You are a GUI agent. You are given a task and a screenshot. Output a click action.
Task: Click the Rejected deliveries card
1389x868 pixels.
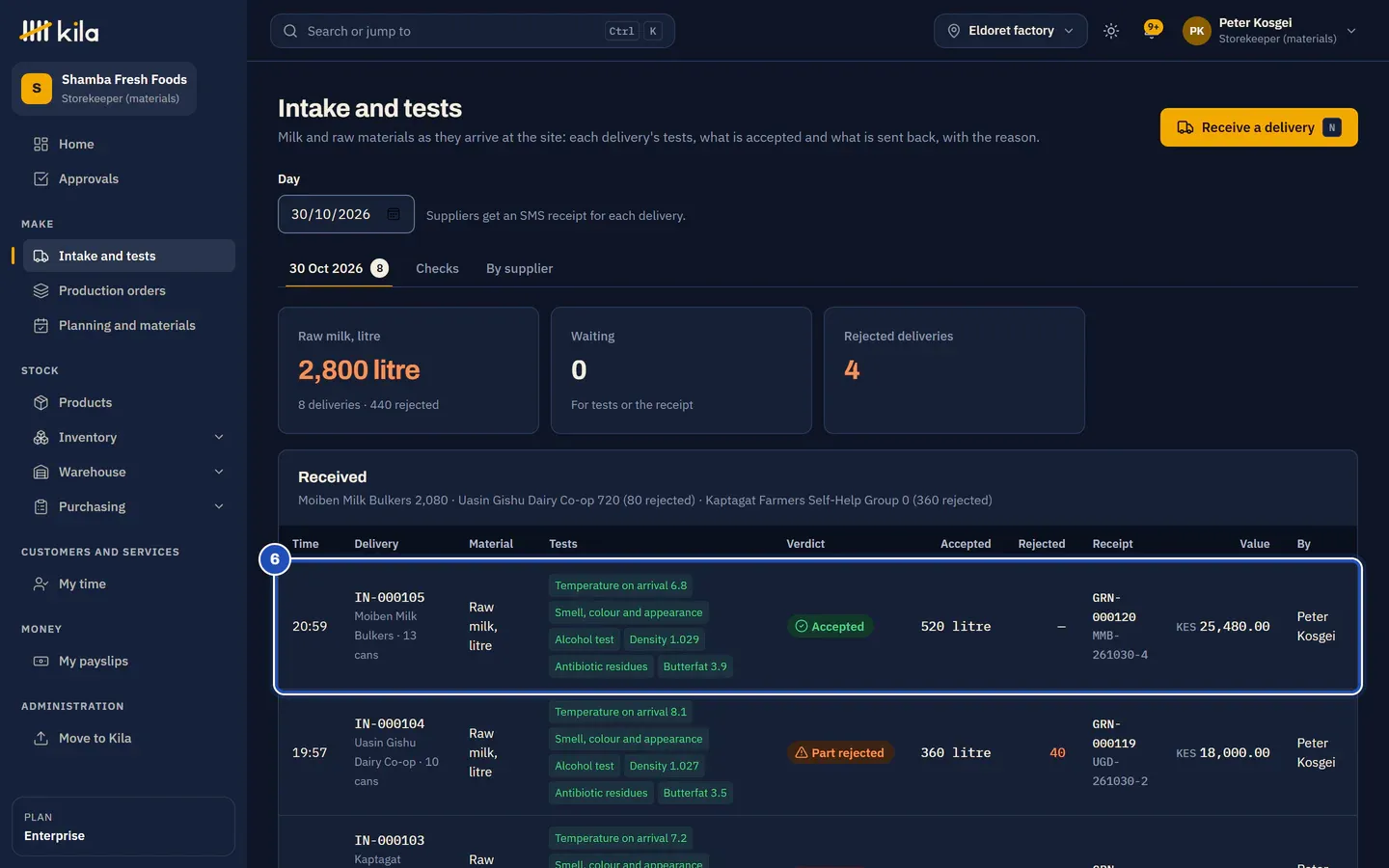coord(954,370)
